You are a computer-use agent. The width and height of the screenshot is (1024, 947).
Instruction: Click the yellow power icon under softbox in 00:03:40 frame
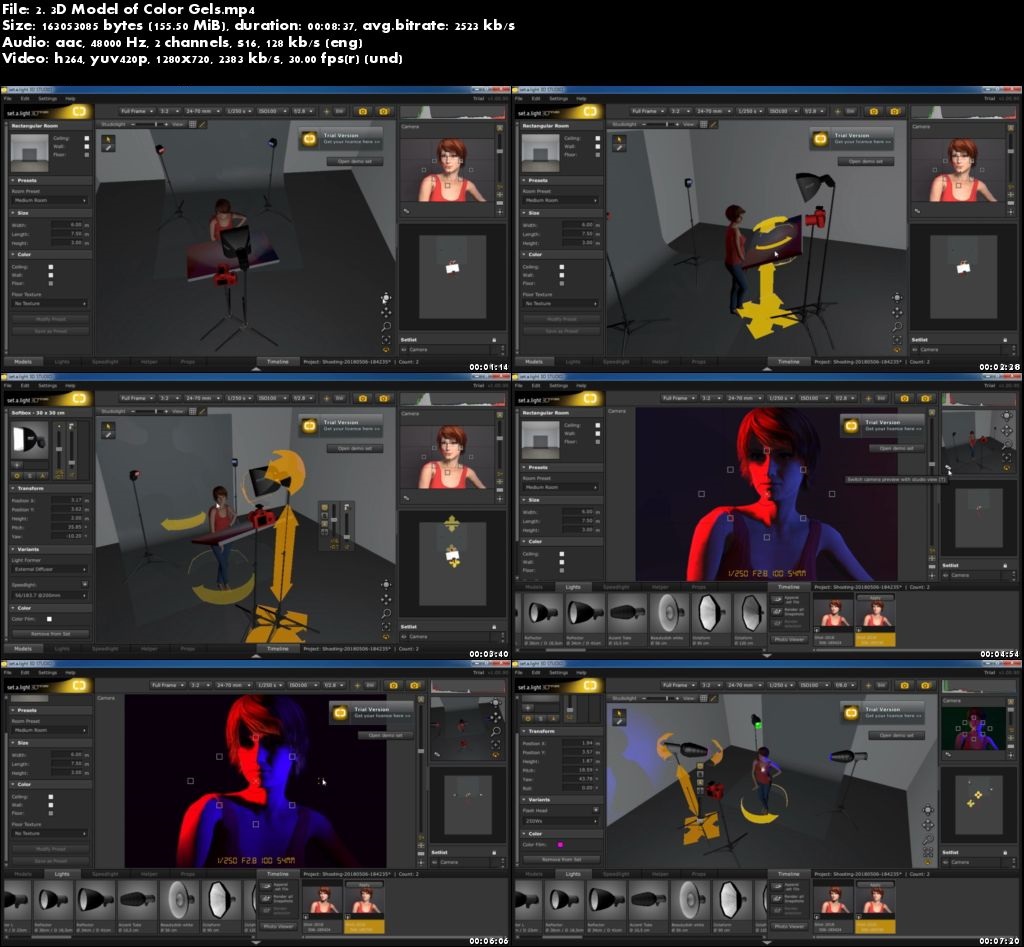point(18,475)
